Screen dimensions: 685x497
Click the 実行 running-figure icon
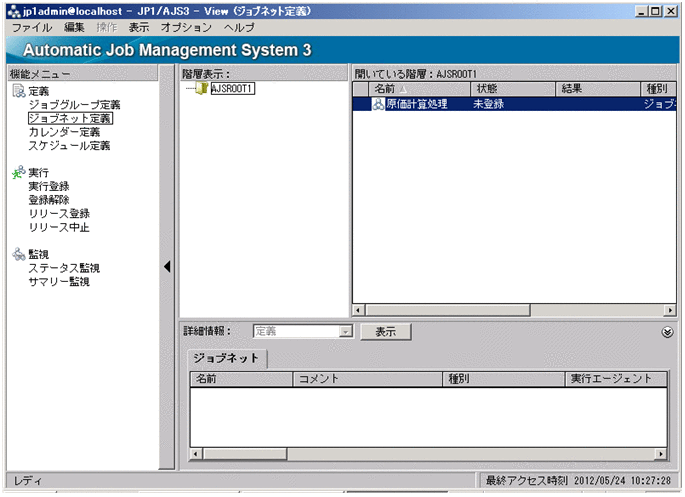[x=19, y=172]
